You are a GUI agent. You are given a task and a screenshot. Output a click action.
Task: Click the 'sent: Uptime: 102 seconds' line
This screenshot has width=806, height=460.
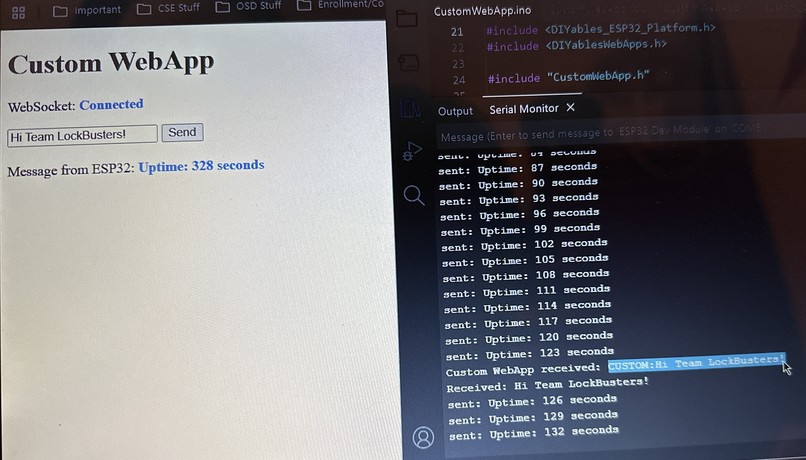[x=524, y=245]
